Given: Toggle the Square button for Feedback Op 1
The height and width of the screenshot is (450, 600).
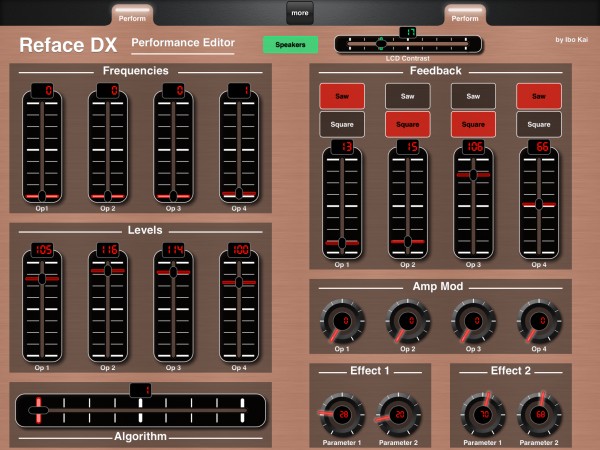Looking at the screenshot, I should click(x=342, y=124).
